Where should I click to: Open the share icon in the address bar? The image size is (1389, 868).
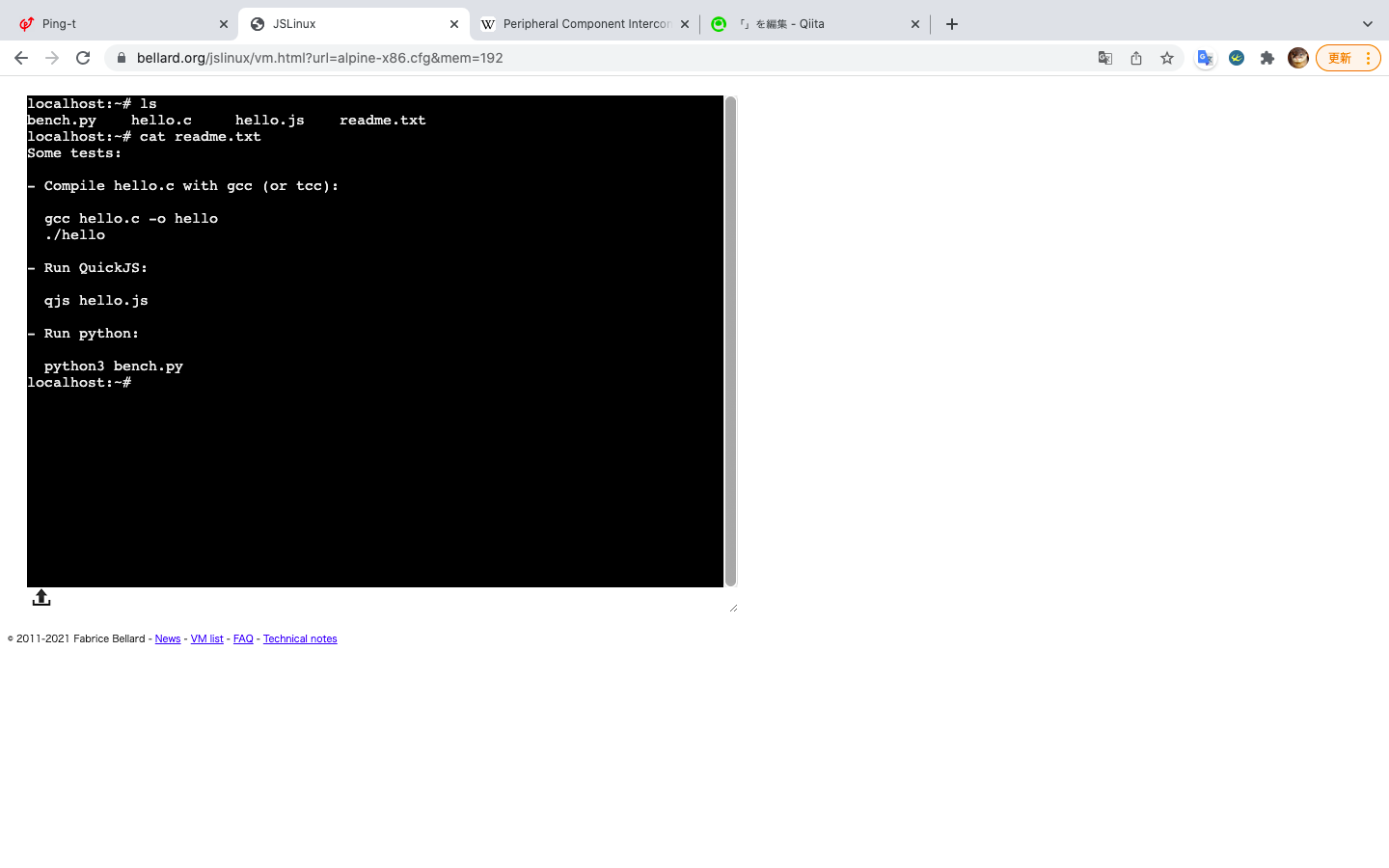click(x=1135, y=58)
